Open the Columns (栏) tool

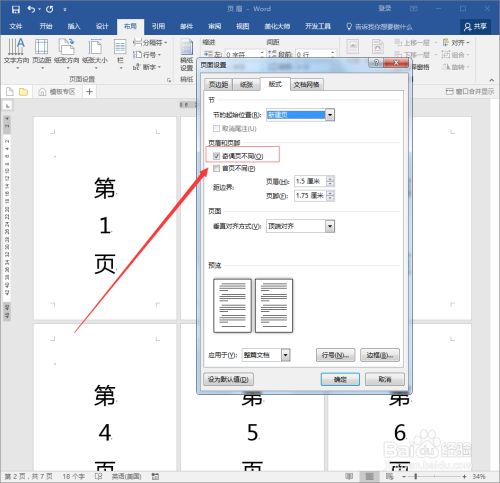120,52
